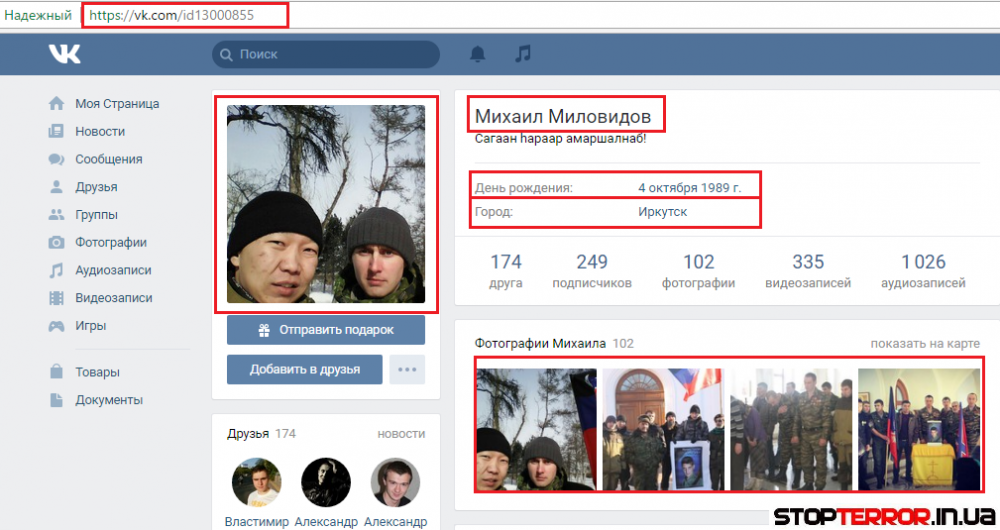Click the показать на карте link

[925, 344]
